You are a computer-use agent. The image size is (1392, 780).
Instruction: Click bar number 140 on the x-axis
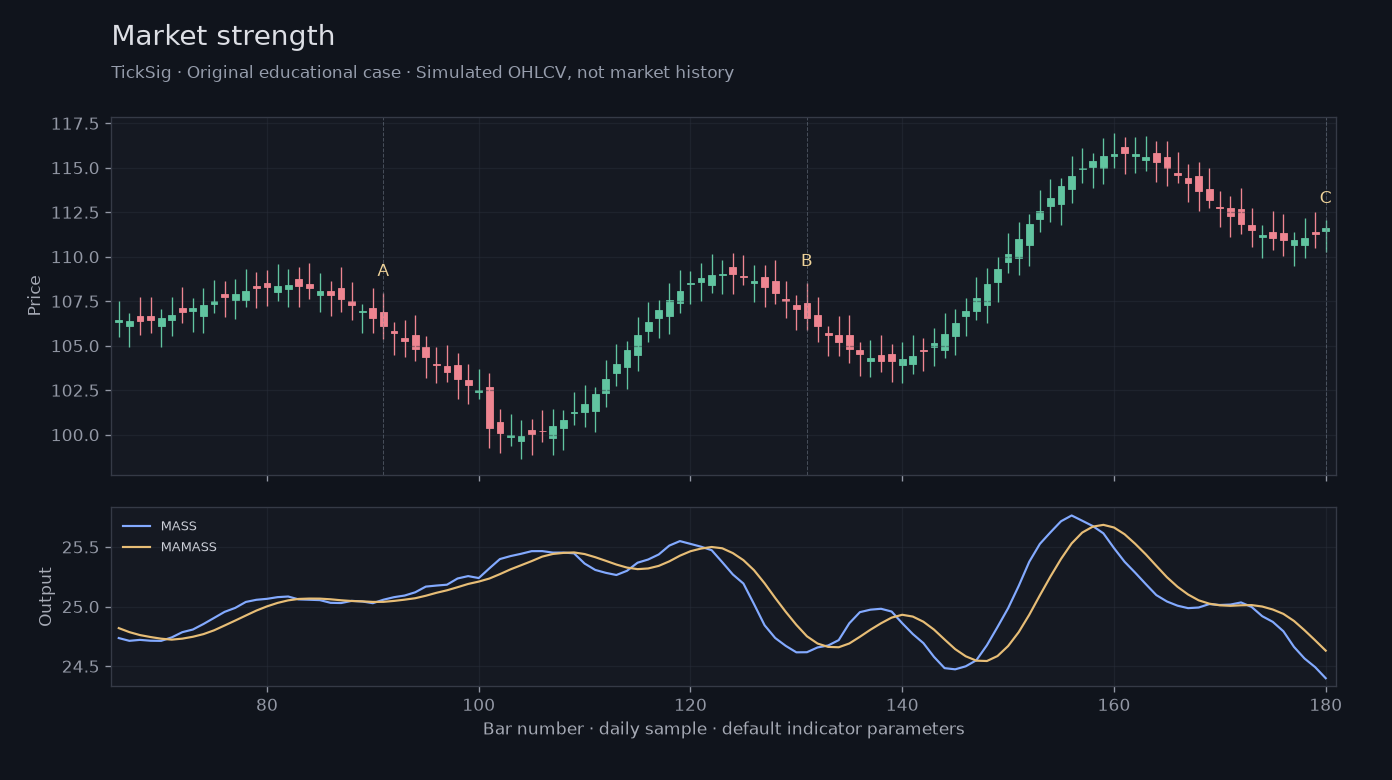(902, 704)
